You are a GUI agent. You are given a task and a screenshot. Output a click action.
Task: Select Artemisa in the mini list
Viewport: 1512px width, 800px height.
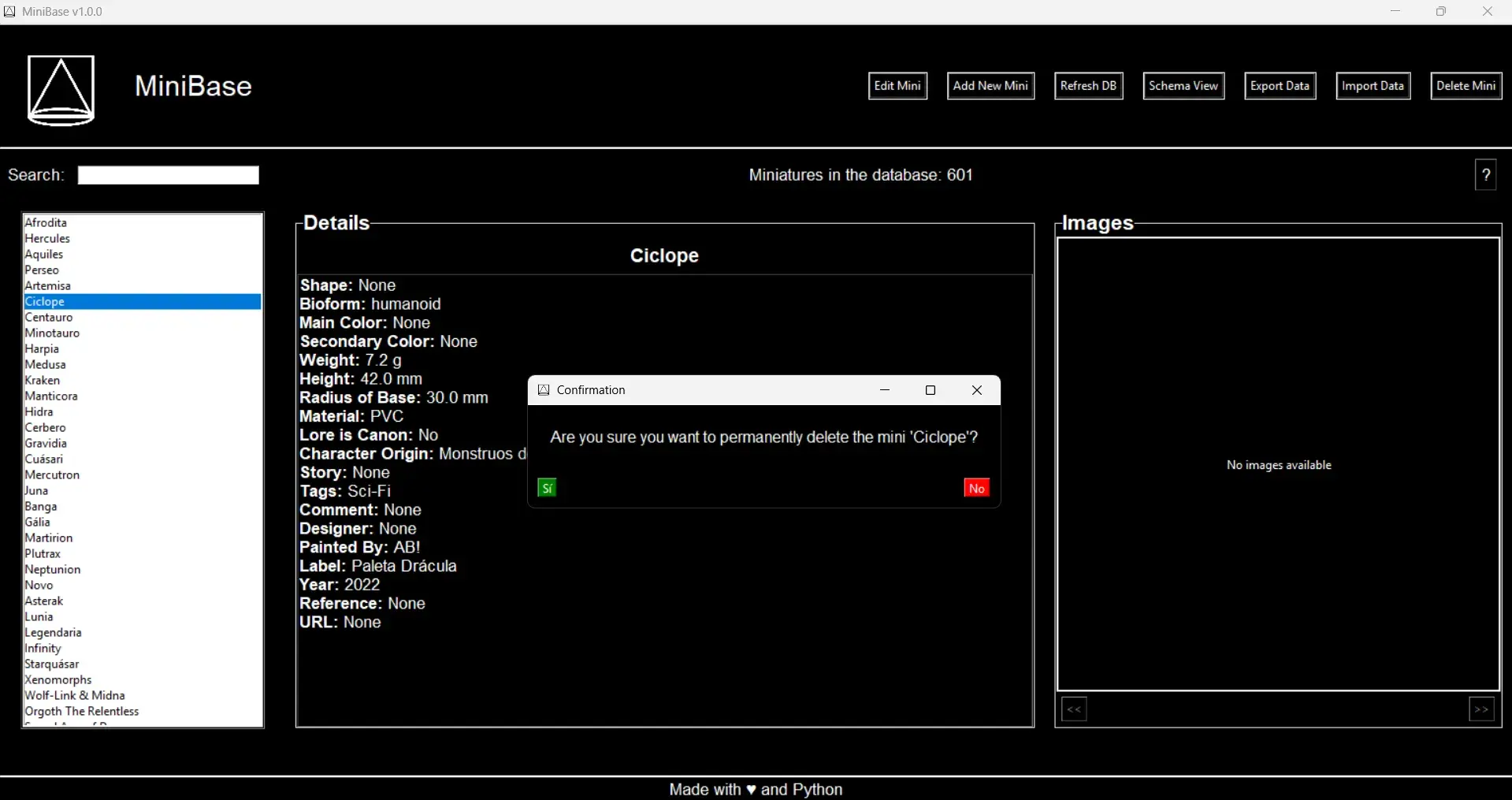(143, 286)
